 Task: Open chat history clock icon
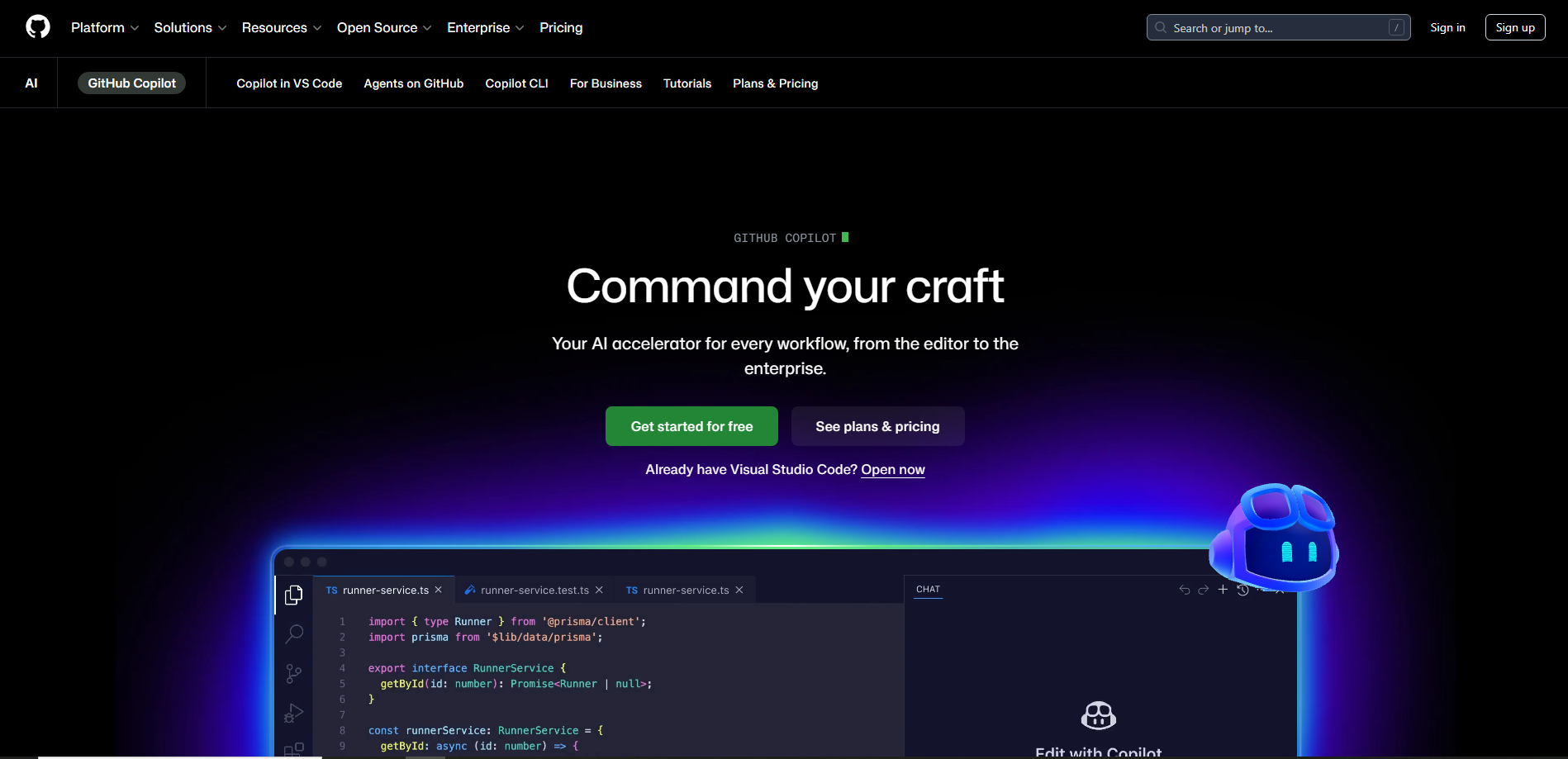pos(1243,590)
